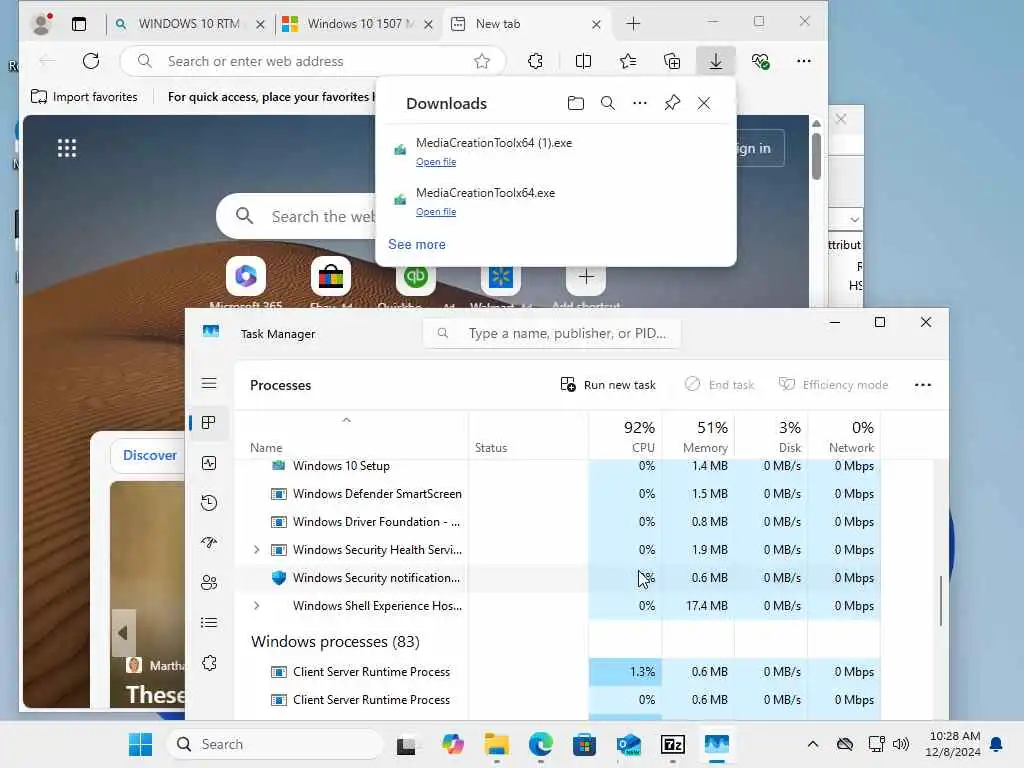Open Details page in Task Manager sidebar

click(209, 622)
